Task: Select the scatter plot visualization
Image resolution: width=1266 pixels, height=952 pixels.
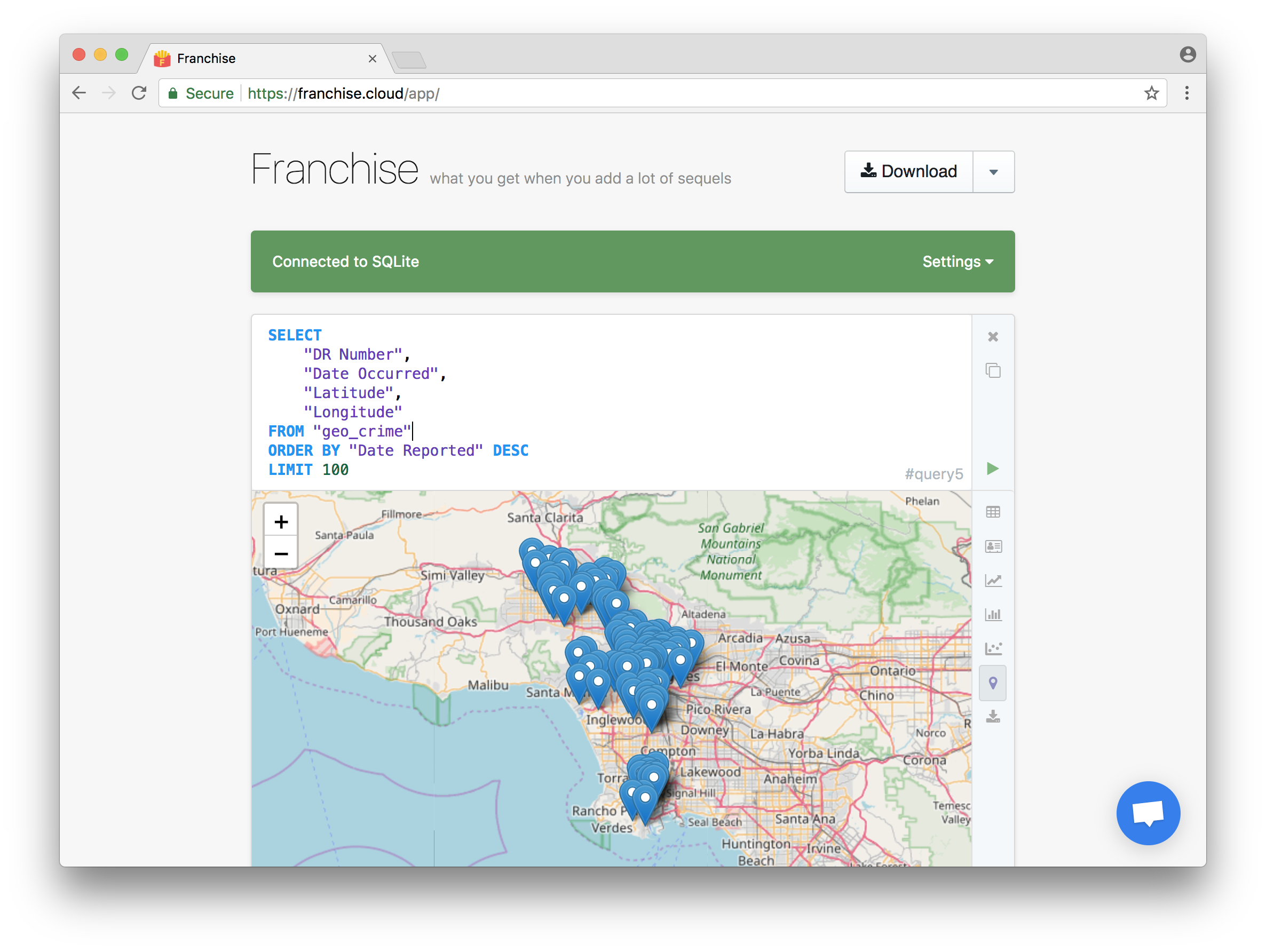Action: coord(993,649)
